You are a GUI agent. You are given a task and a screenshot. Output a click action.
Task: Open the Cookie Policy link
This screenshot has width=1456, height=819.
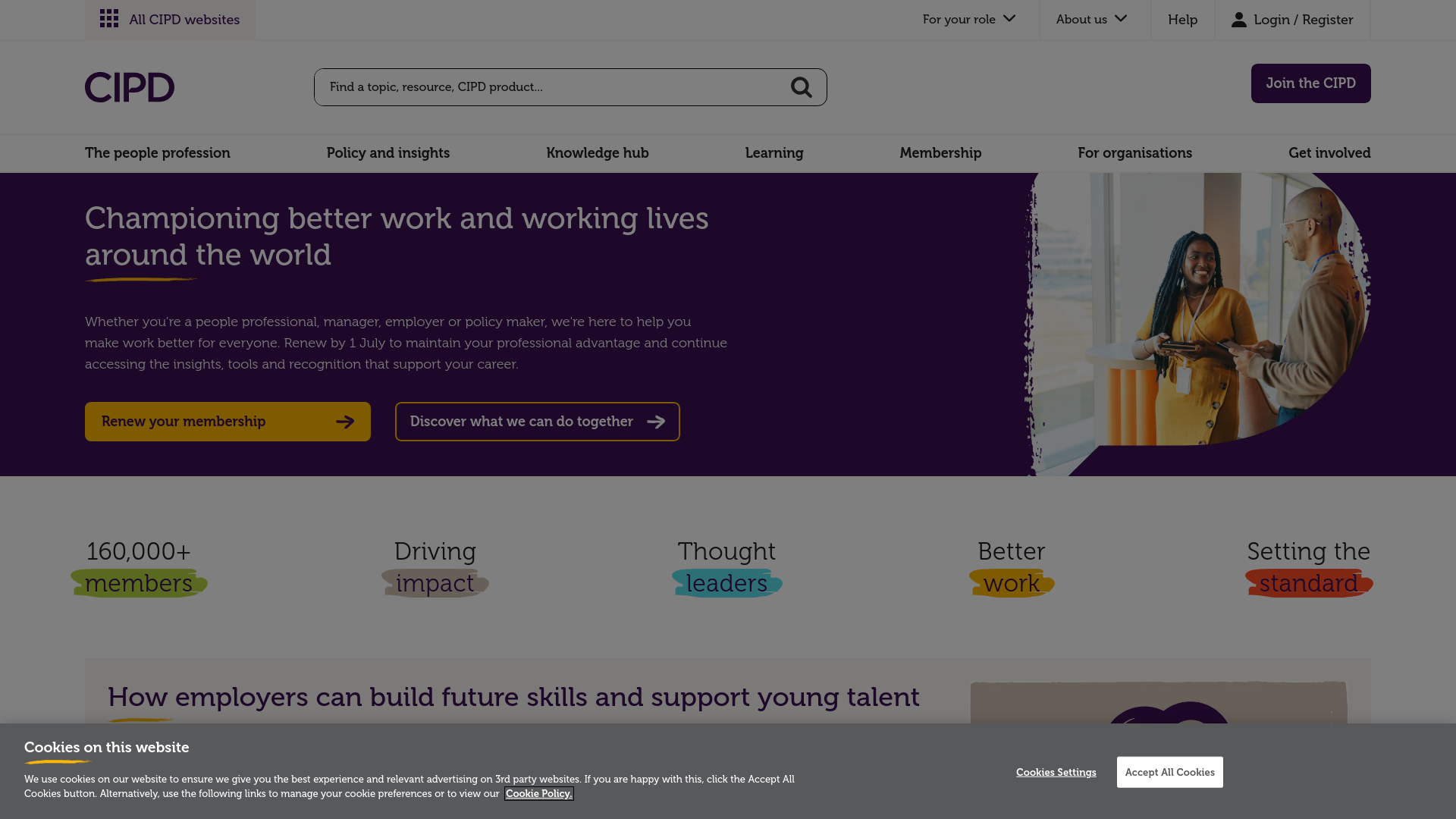tap(539, 794)
